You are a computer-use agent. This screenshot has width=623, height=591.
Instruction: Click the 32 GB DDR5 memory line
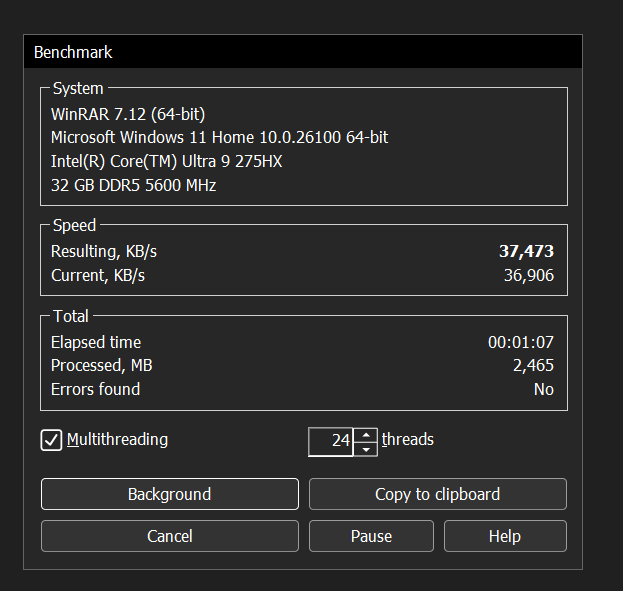[134, 185]
